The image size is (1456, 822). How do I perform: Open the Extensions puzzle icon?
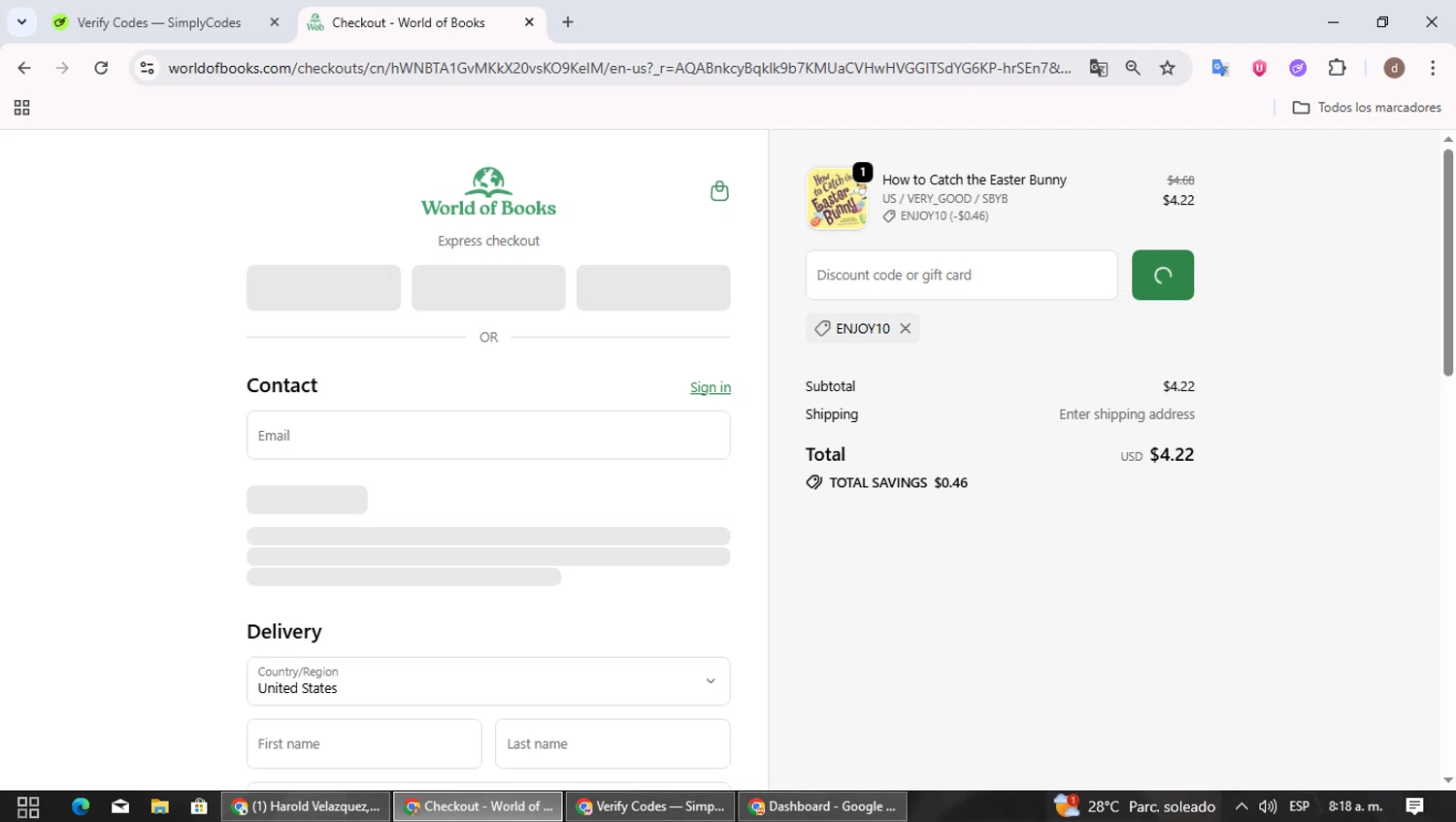coord(1337,68)
